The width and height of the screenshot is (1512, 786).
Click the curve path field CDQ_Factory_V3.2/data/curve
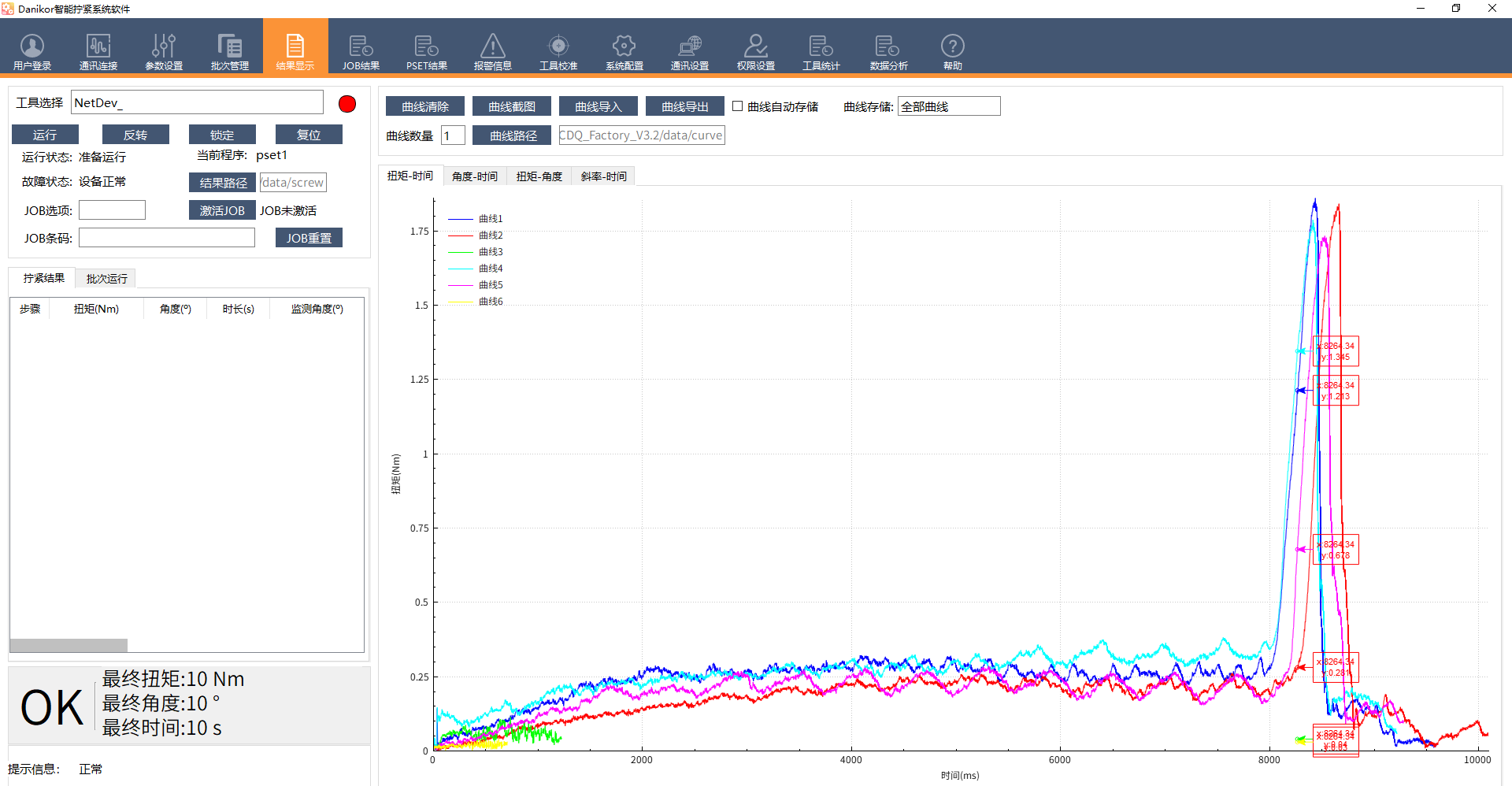click(x=642, y=135)
